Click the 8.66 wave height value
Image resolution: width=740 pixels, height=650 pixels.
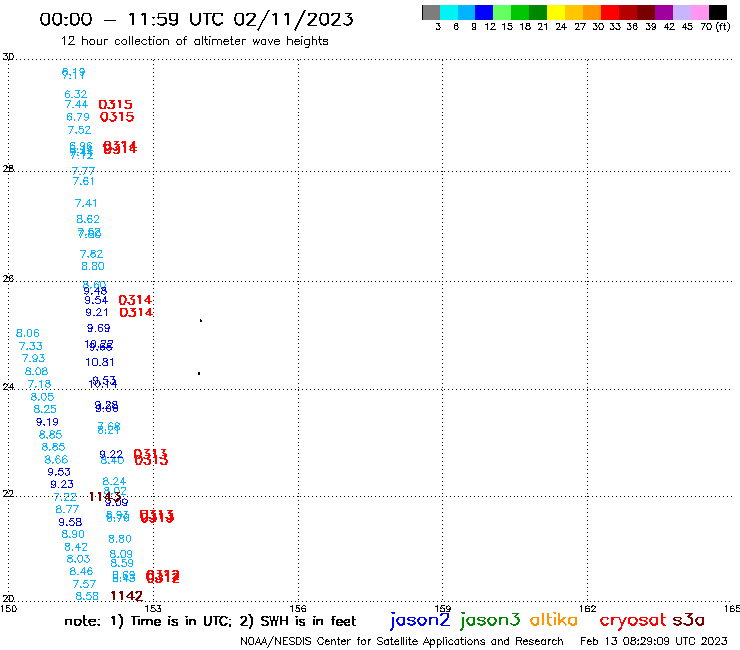(x=56, y=460)
